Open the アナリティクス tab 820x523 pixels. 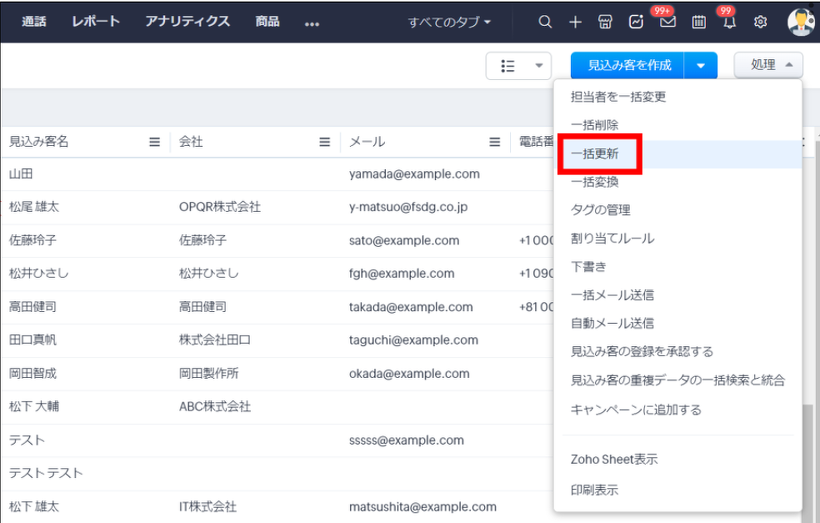point(187,22)
